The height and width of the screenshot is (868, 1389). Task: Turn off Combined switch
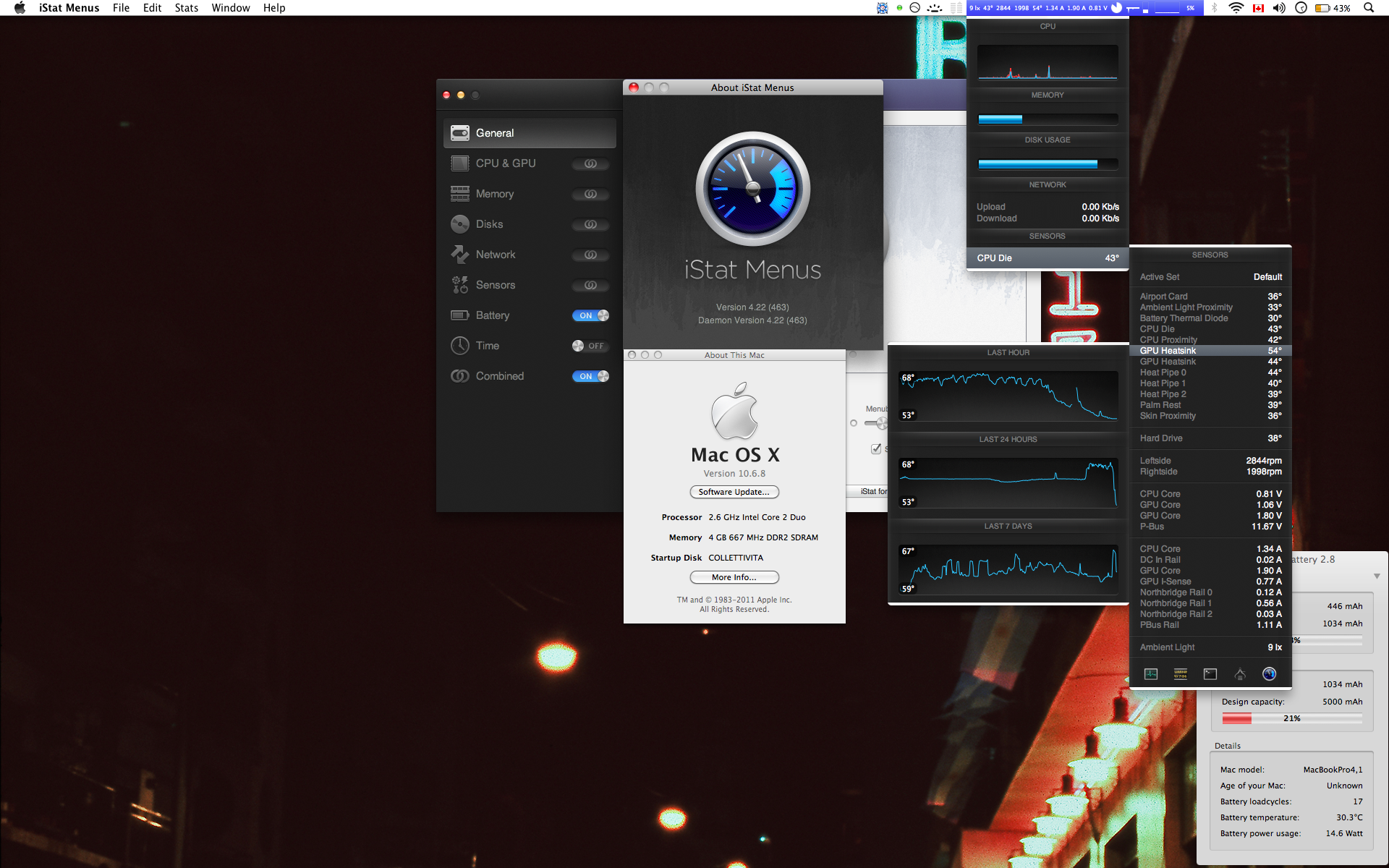pos(590,376)
